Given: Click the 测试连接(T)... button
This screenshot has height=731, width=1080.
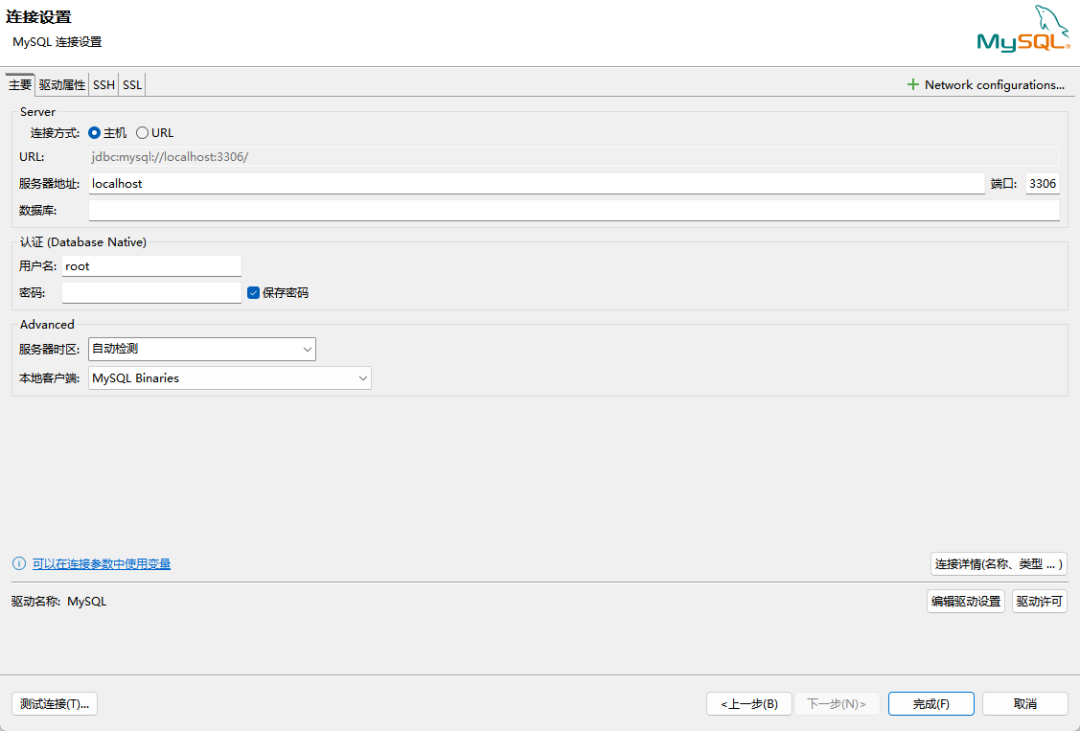Looking at the screenshot, I should coord(54,704).
